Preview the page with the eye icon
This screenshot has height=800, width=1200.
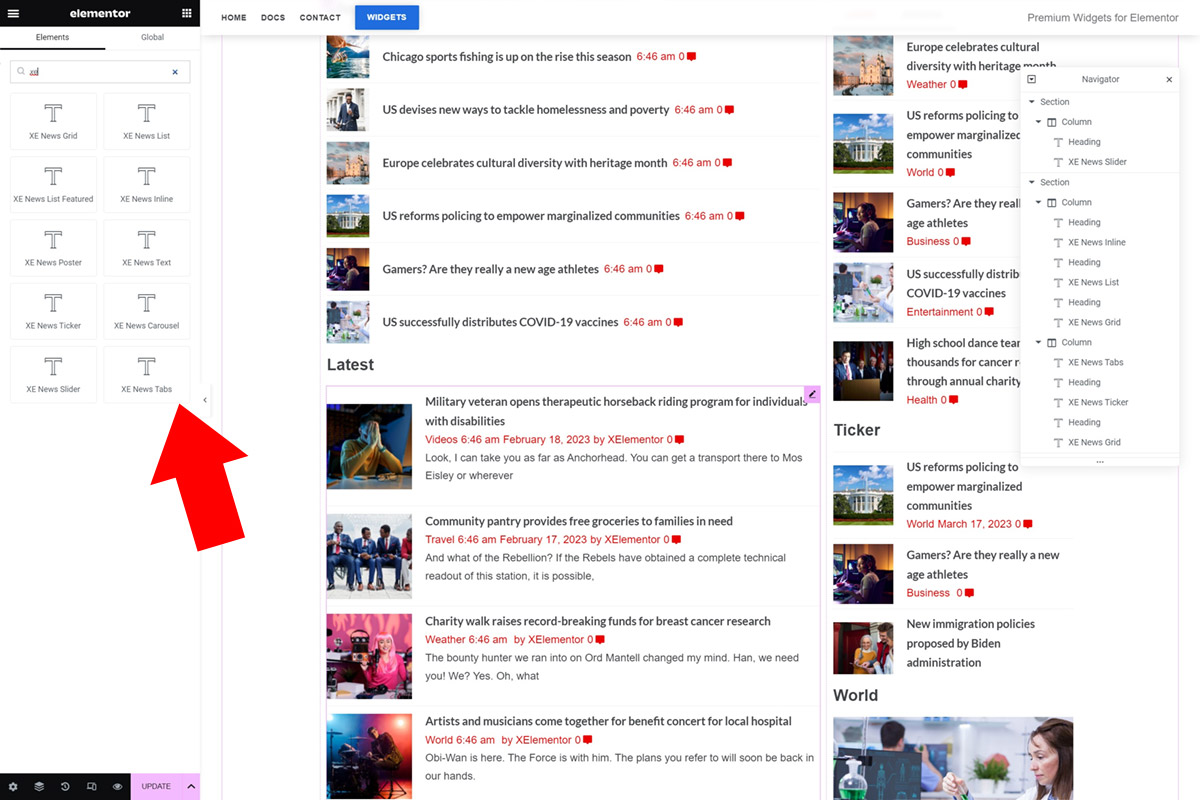(x=117, y=787)
